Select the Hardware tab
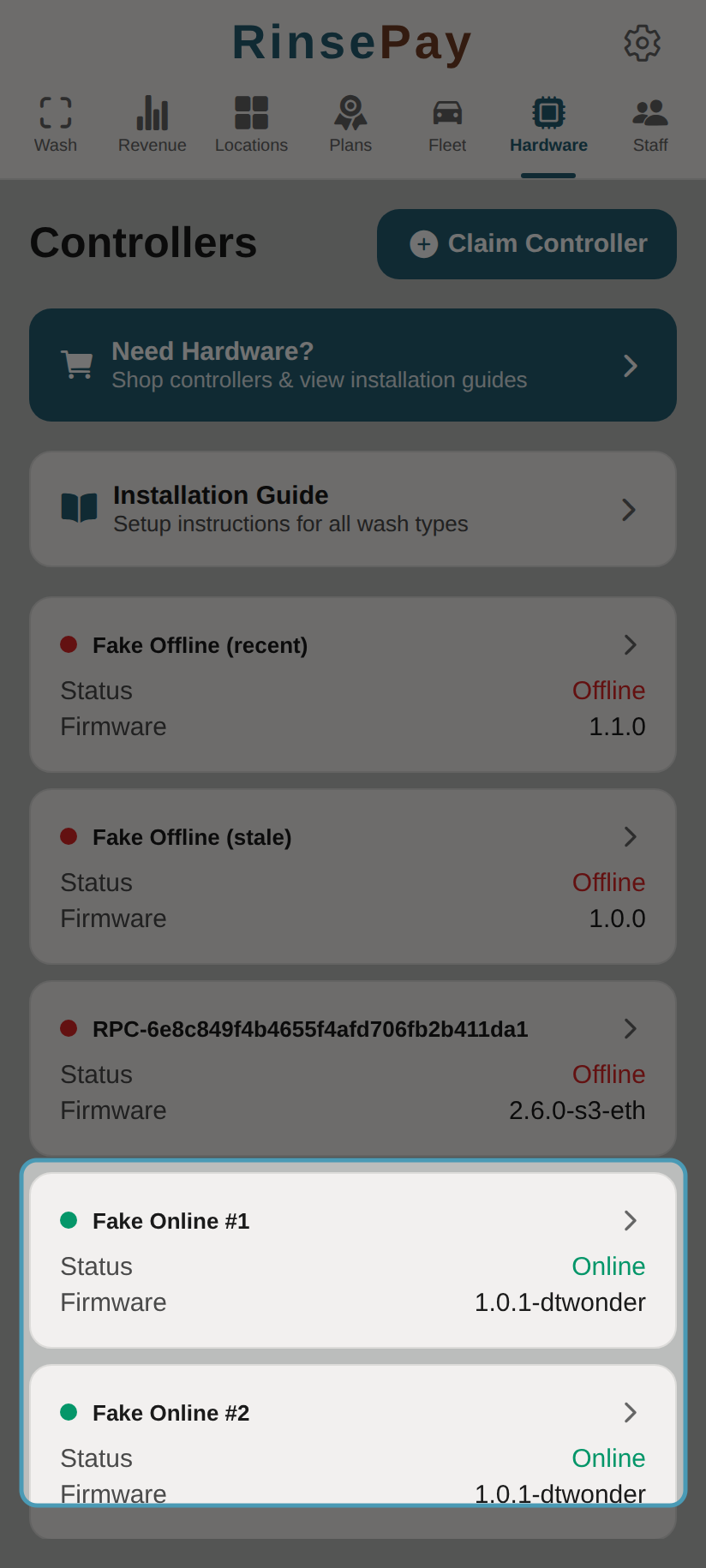The height and width of the screenshot is (1568, 706). pos(548,124)
